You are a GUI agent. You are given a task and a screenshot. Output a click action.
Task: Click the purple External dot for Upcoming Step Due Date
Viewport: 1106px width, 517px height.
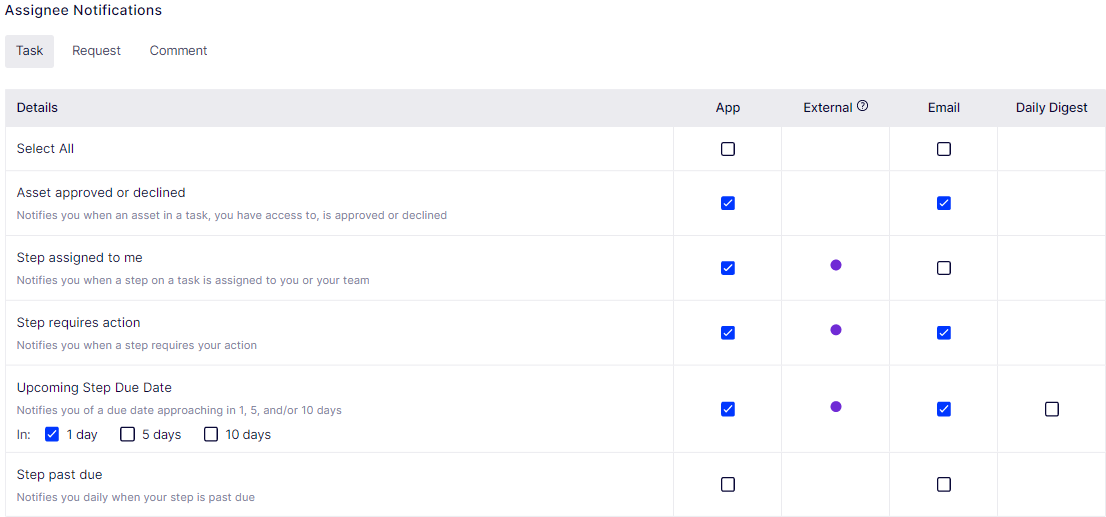click(x=836, y=406)
